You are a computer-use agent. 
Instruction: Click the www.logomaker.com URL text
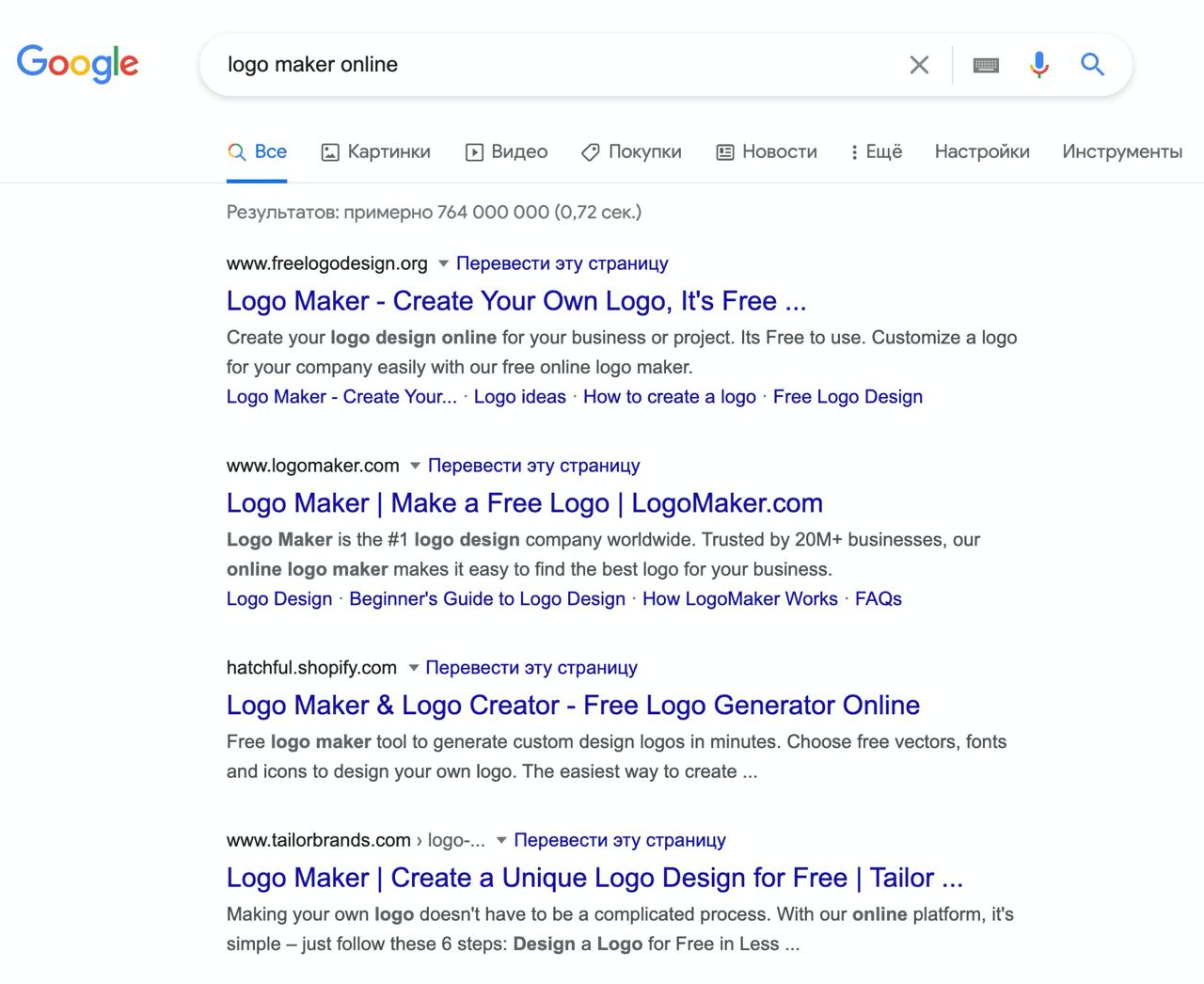(313, 466)
